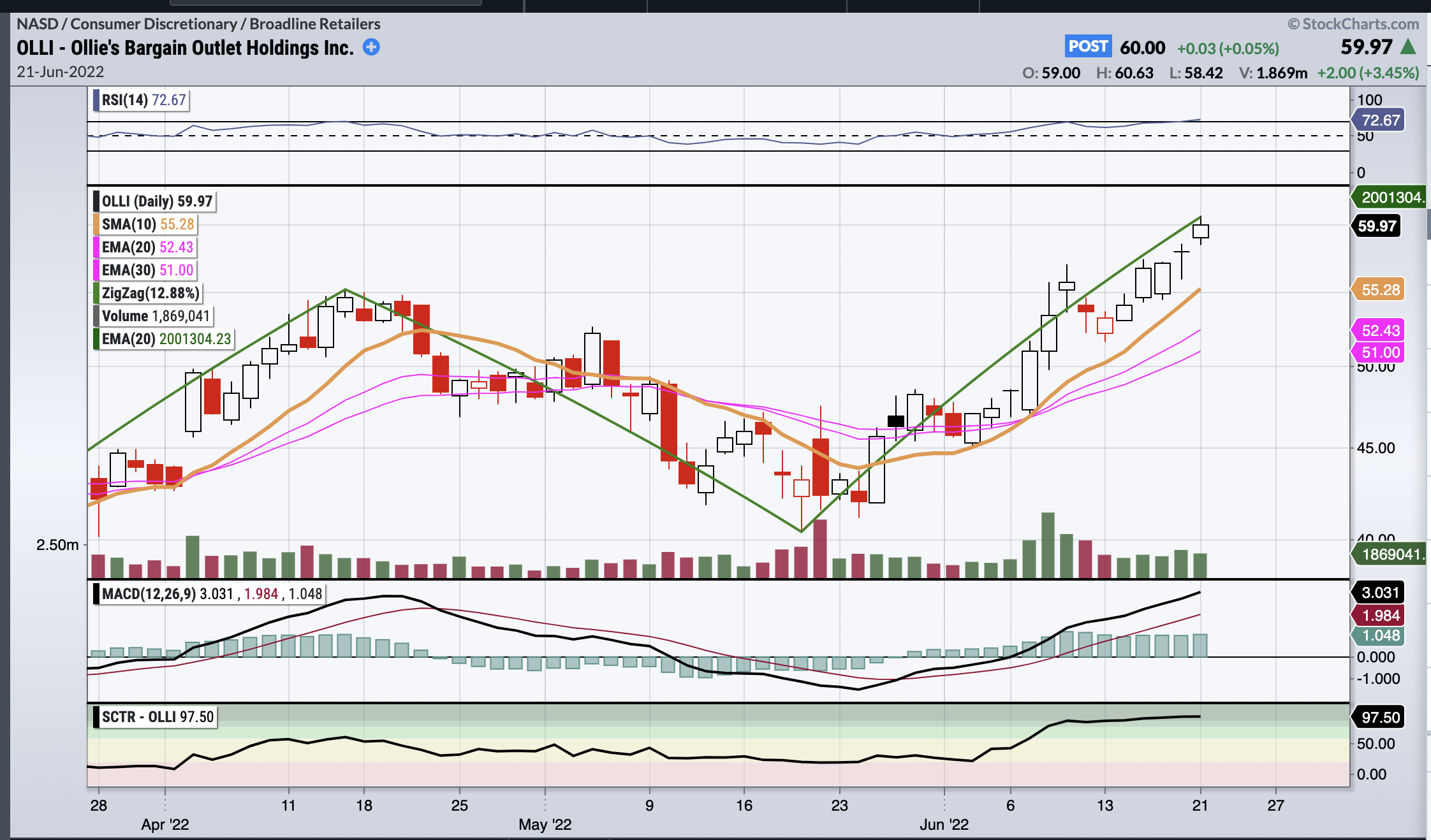The width and height of the screenshot is (1431, 840).
Task: Click the 97.50 SCTR axis tag
Action: [x=1377, y=718]
